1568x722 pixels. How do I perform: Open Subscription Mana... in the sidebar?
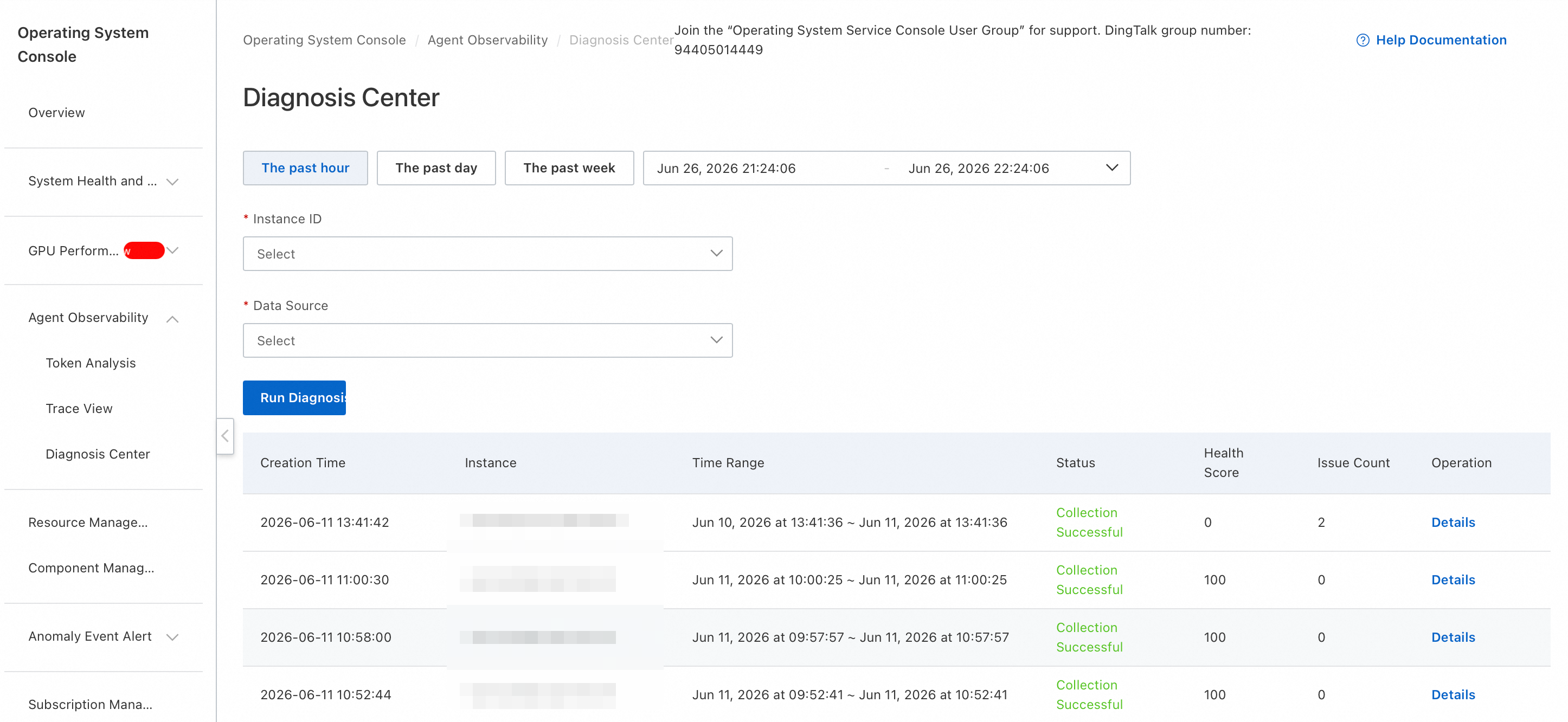coord(90,704)
